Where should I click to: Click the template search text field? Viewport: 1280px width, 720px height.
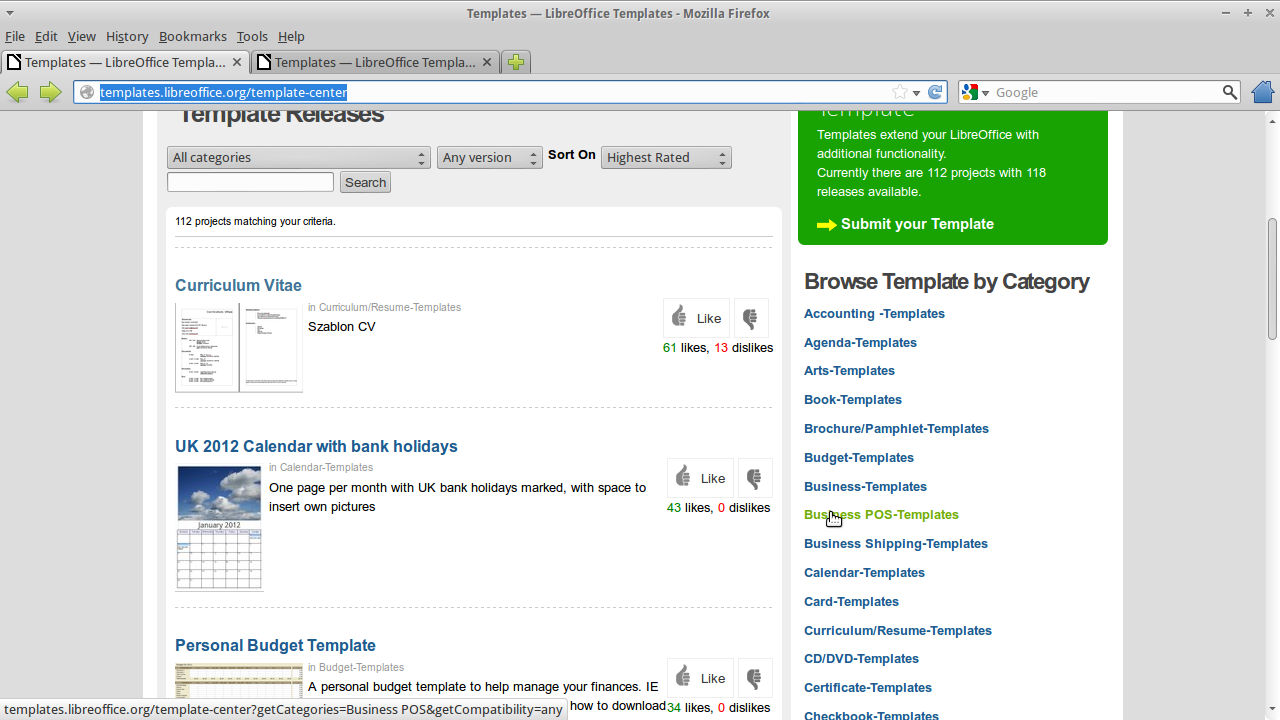pos(250,182)
